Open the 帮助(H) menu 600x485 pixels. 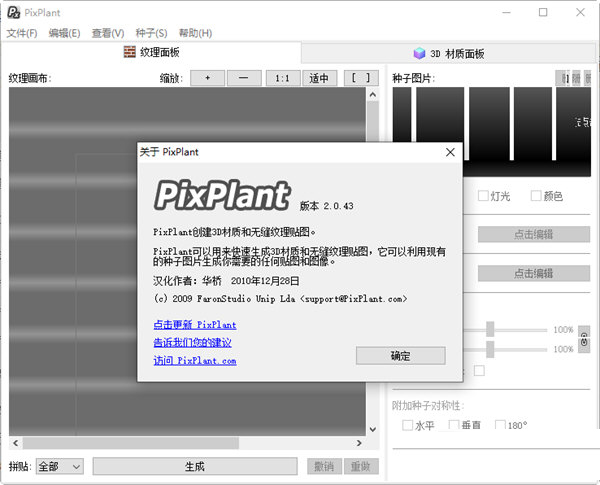(x=195, y=33)
